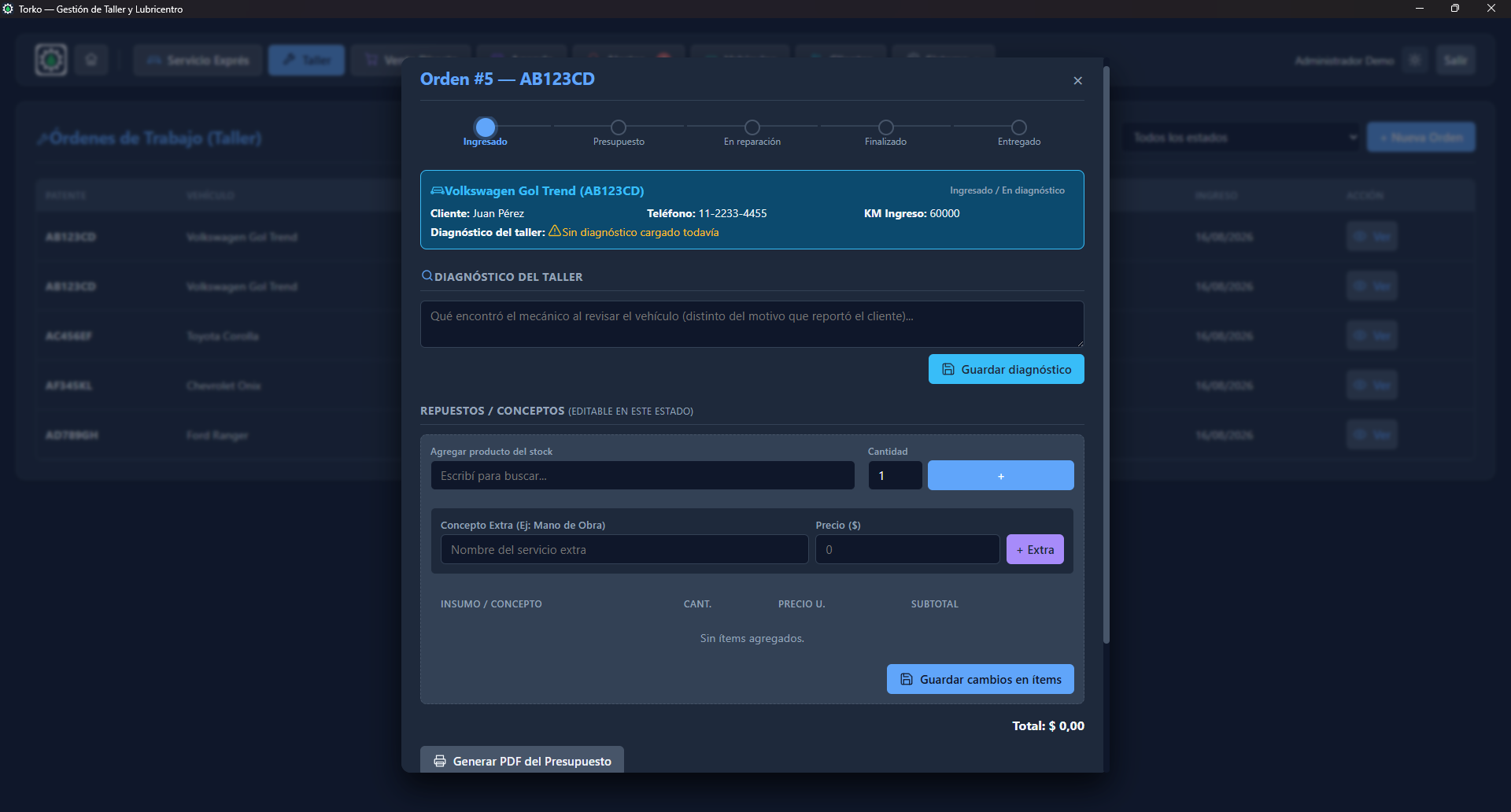Focus the Cantidad quantity field
The height and width of the screenshot is (812, 1511).
tap(895, 475)
